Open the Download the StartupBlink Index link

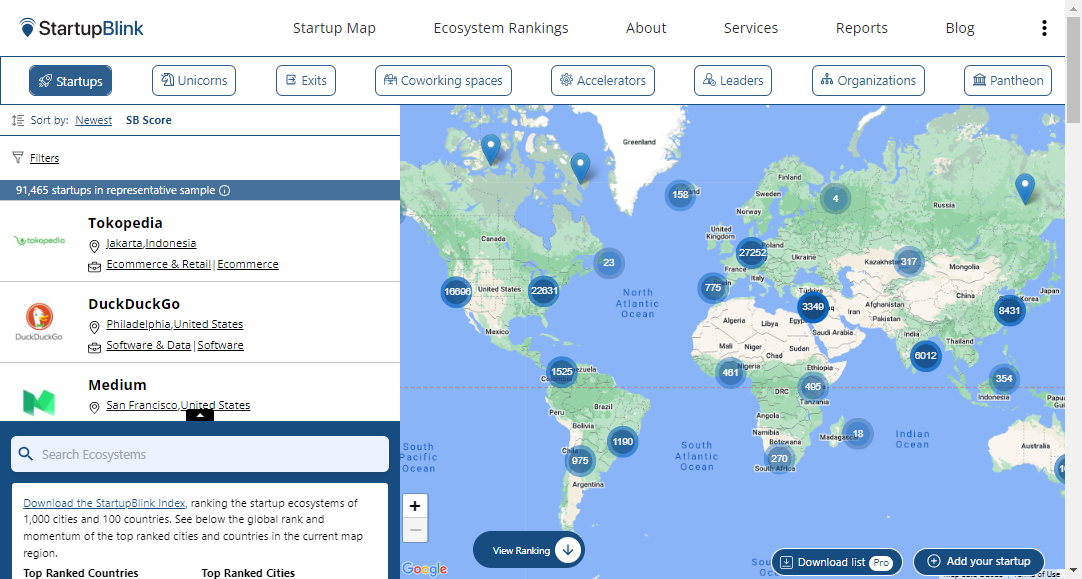[x=104, y=503]
